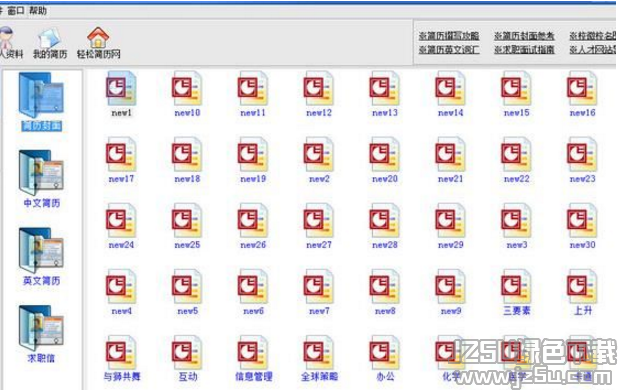Select the new4 template file
Image resolution: width=618 pixels, height=390 pixels.
(121, 293)
